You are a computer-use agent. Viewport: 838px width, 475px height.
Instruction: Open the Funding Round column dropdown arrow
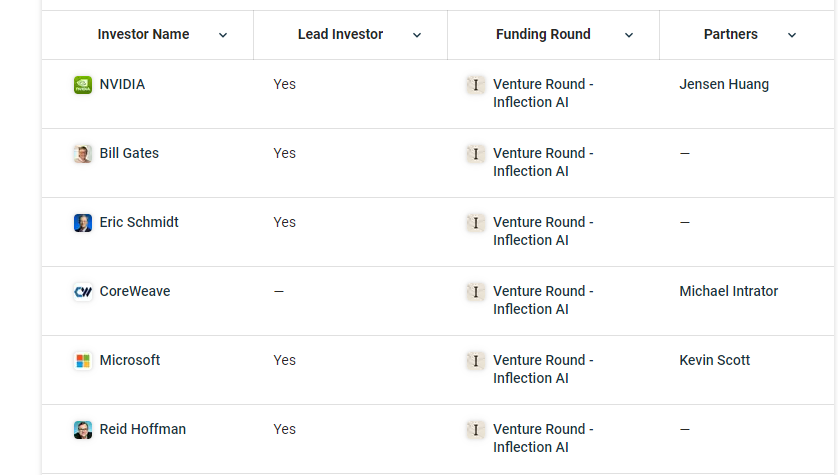[x=629, y=35]
